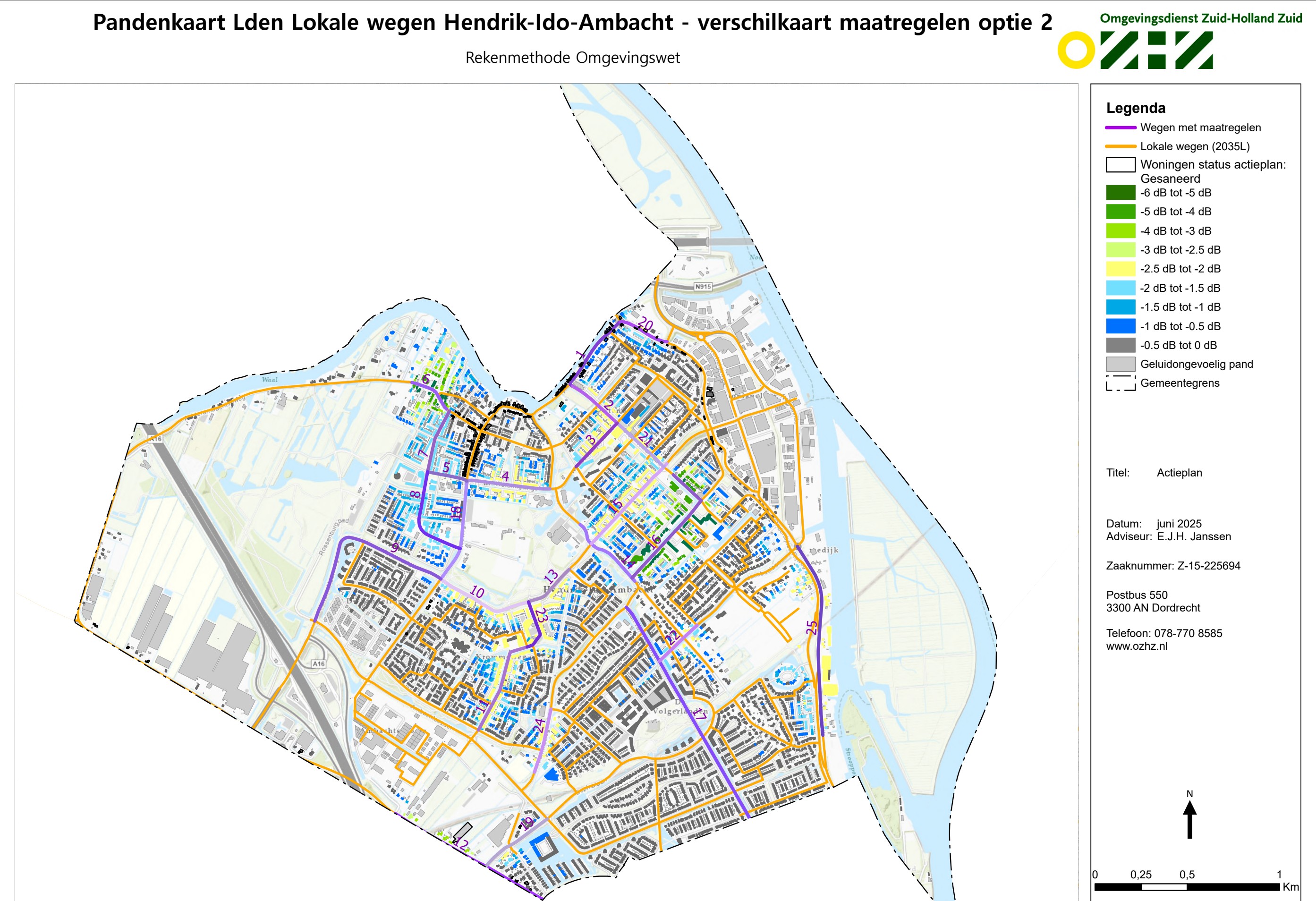Click the N915 road shield label
1316x901 pixels.
point(703,287)
